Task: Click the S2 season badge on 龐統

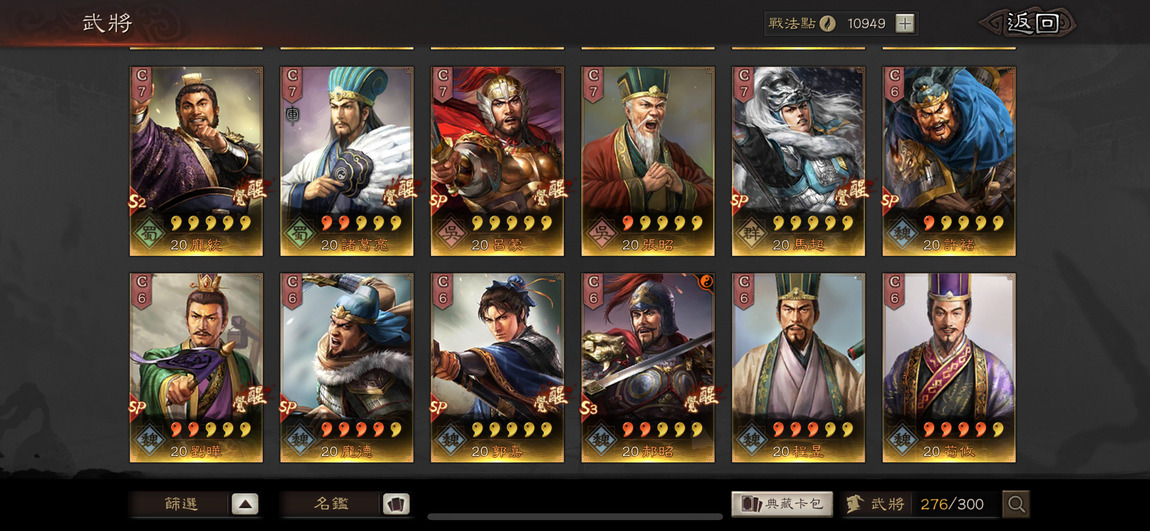Action: [x=137, y=201]
